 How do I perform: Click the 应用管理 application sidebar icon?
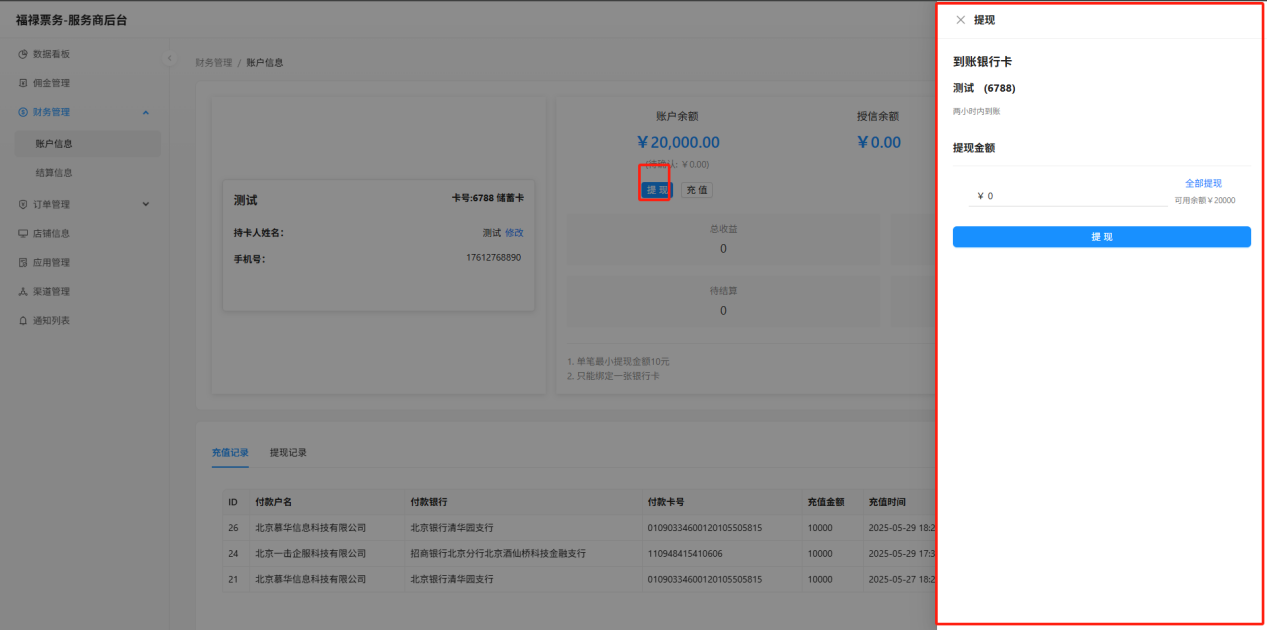(23, 262)
